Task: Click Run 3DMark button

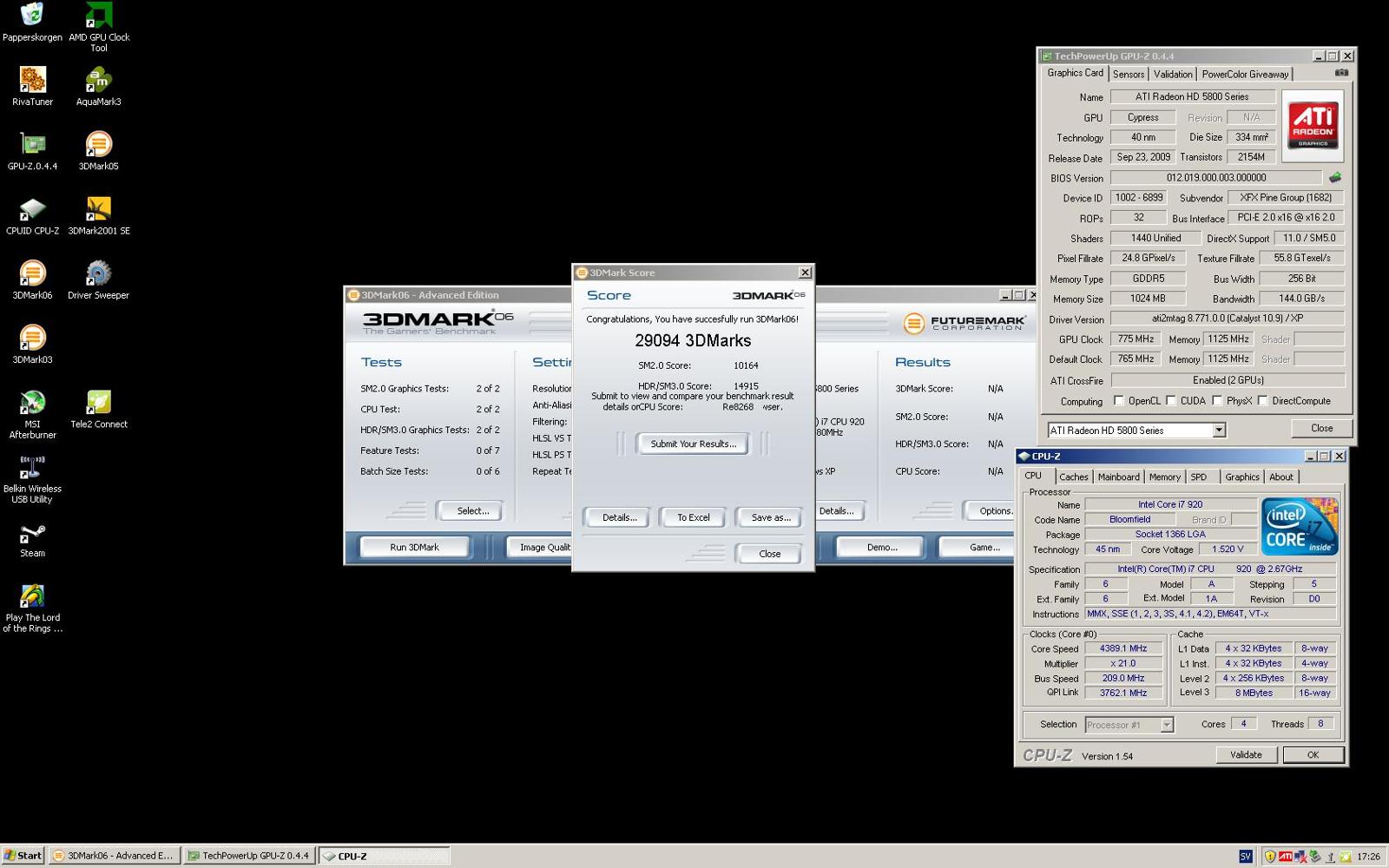Action: (414, 547)
